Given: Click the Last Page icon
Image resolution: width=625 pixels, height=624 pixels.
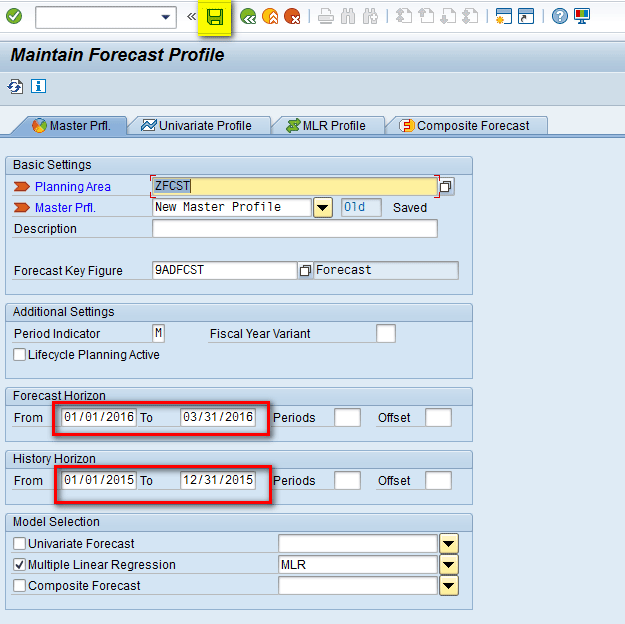Looking at the screenshot, I should [470, 17].
